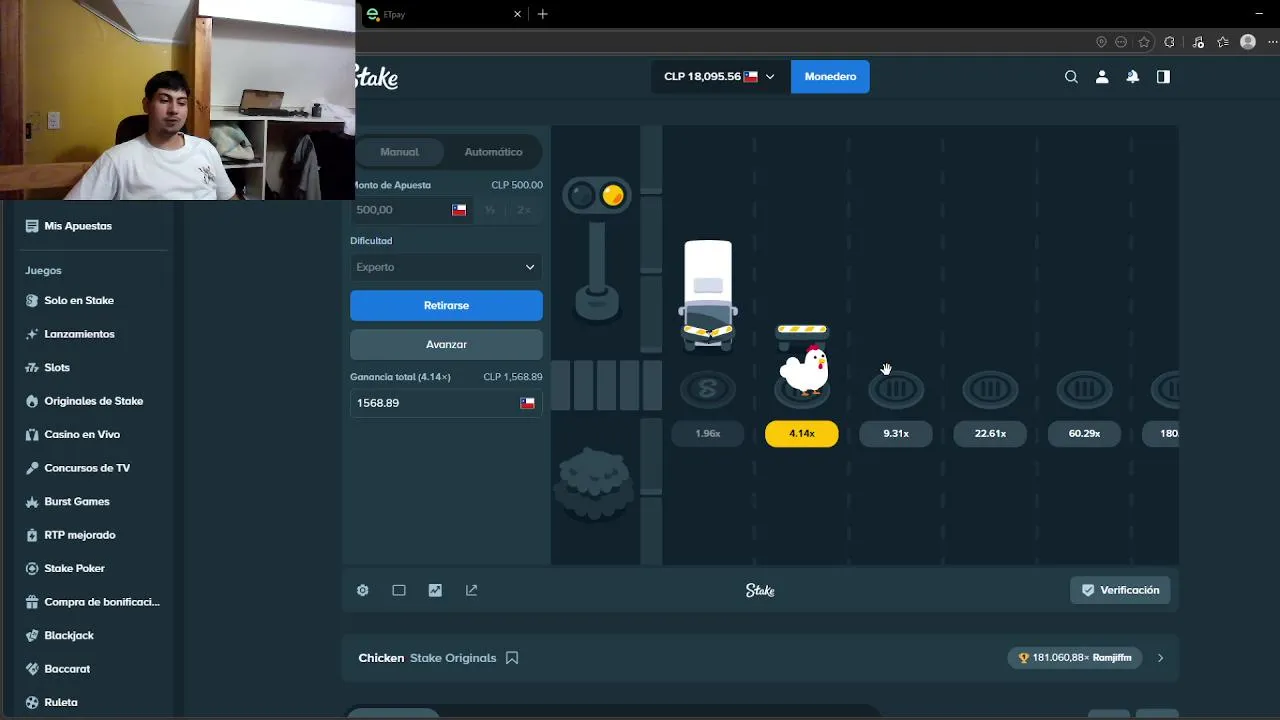This screenshot has height=720, width=1280.
Task: Click the next manhole tile above 9.31x
Action: [896, 390]
